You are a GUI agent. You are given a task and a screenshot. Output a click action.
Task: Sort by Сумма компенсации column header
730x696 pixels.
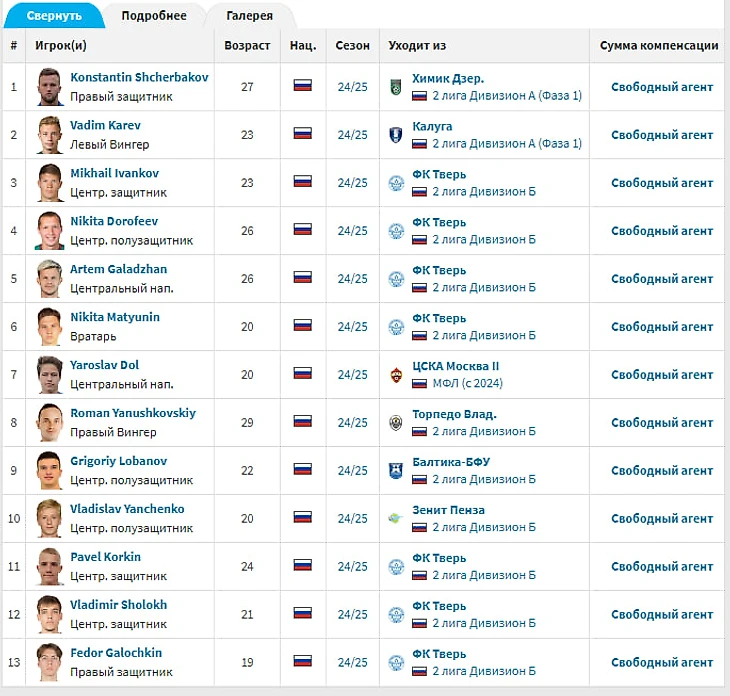pos(659,45)
